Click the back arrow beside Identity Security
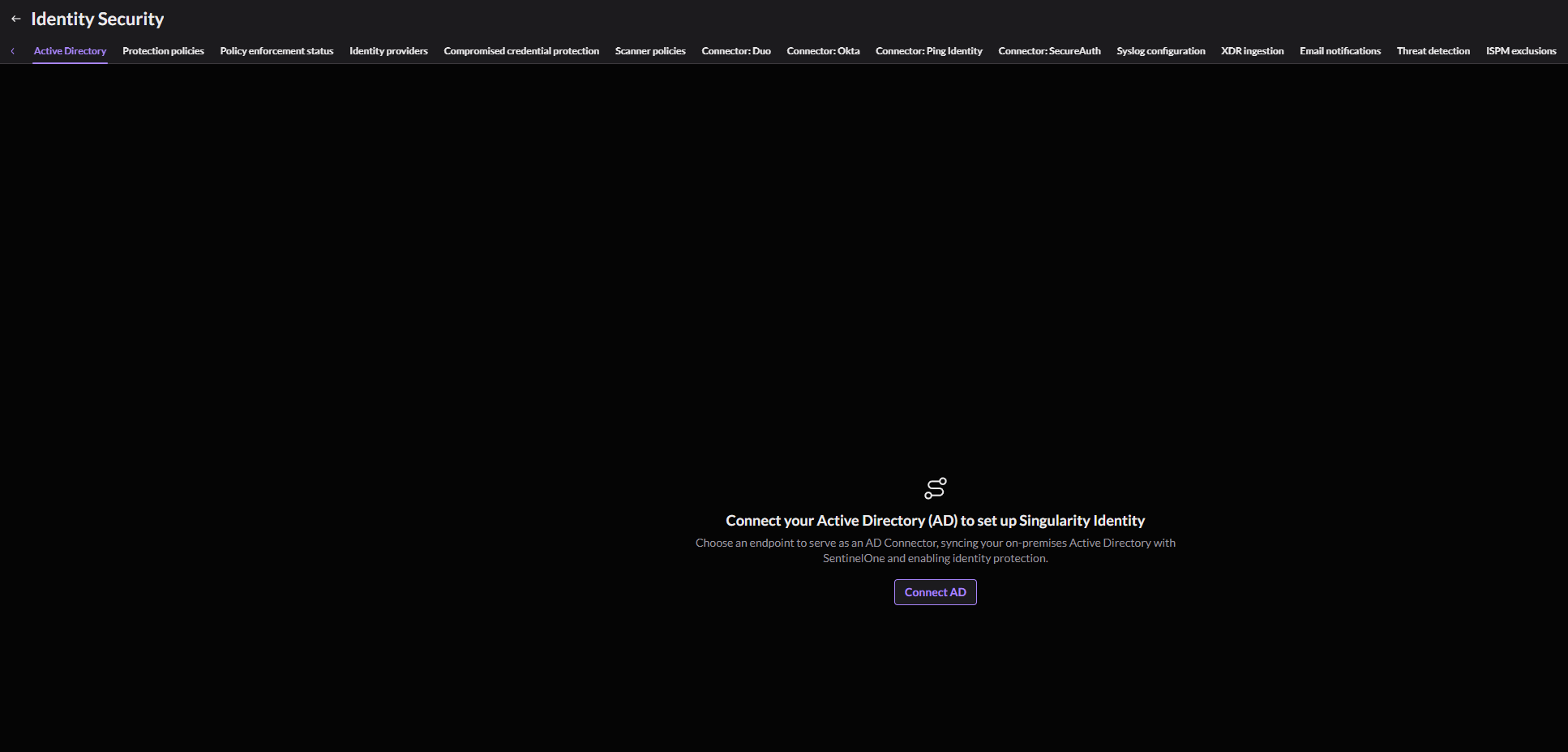This screenshot has height=752, width=1568. pyautogui.click(x=16, y=19)
